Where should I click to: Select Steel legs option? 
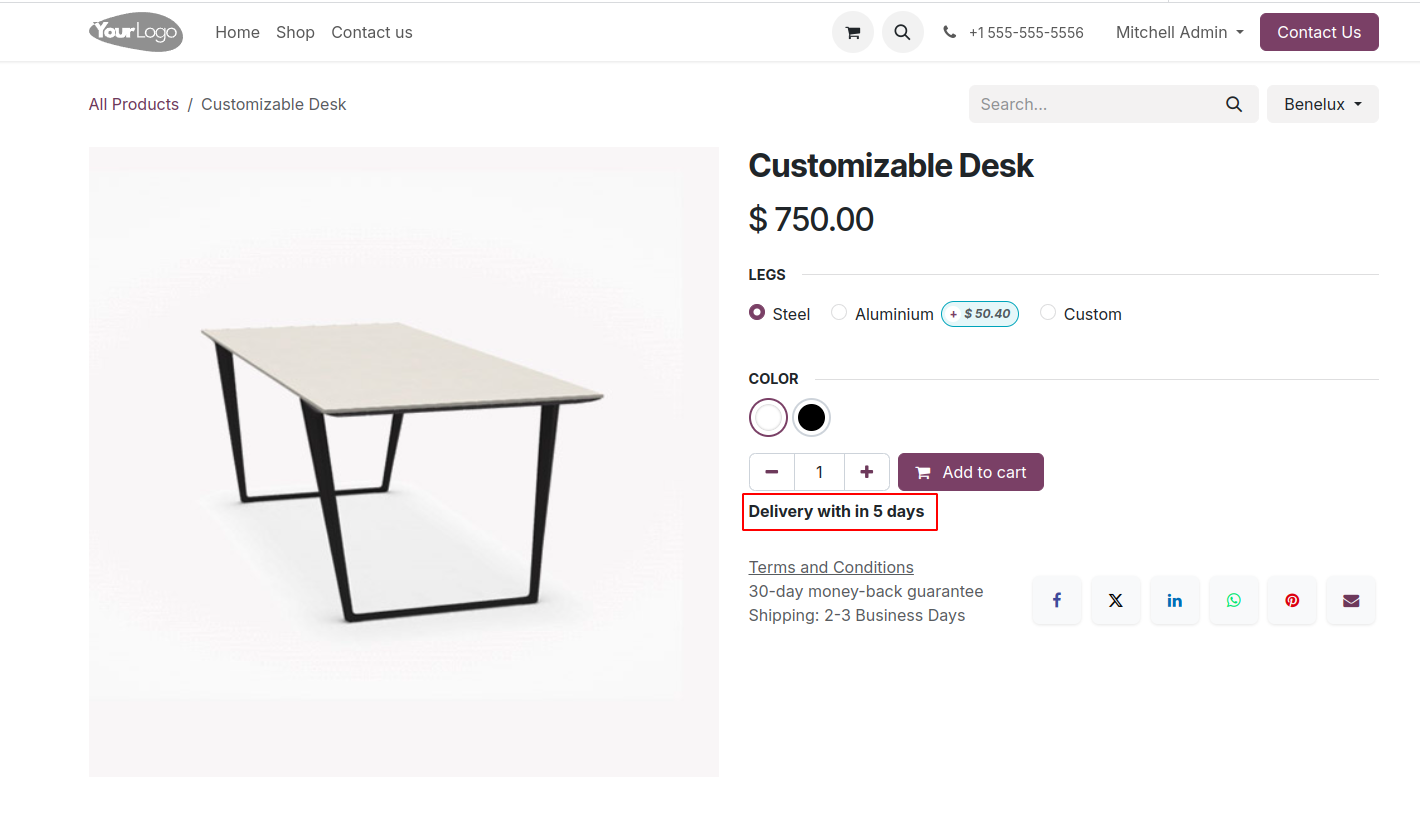757,313
